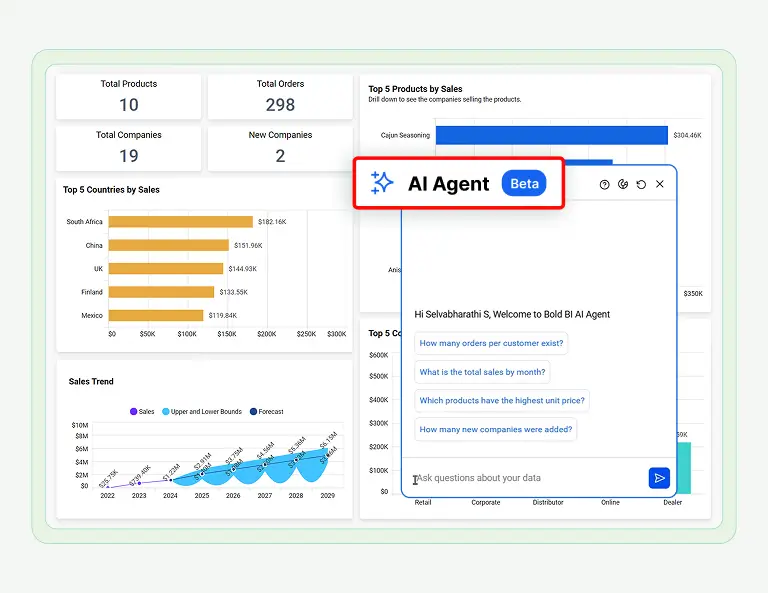The width and height of the screenshot is (768, 593).
Task: Send the question with the arrow button
Action: click(x=659, y=478)
